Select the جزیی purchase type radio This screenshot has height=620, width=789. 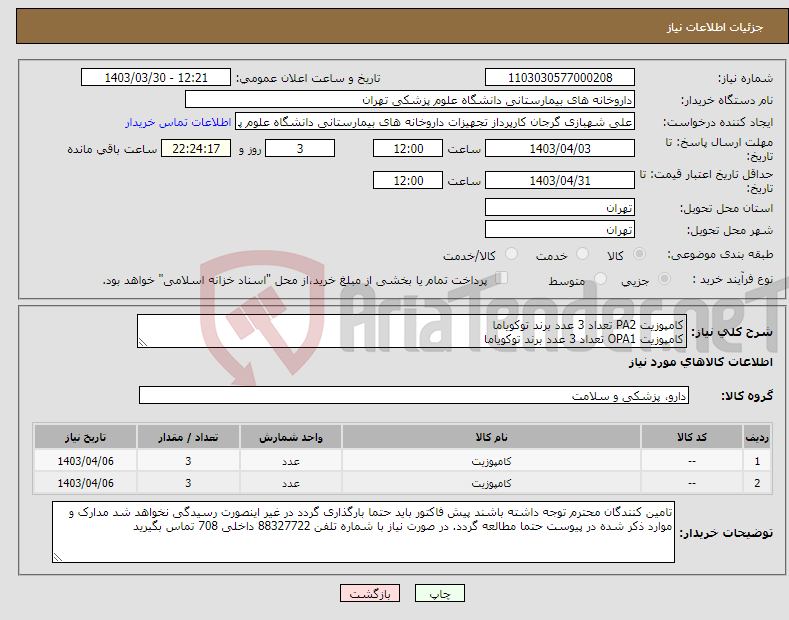(664, 279)
